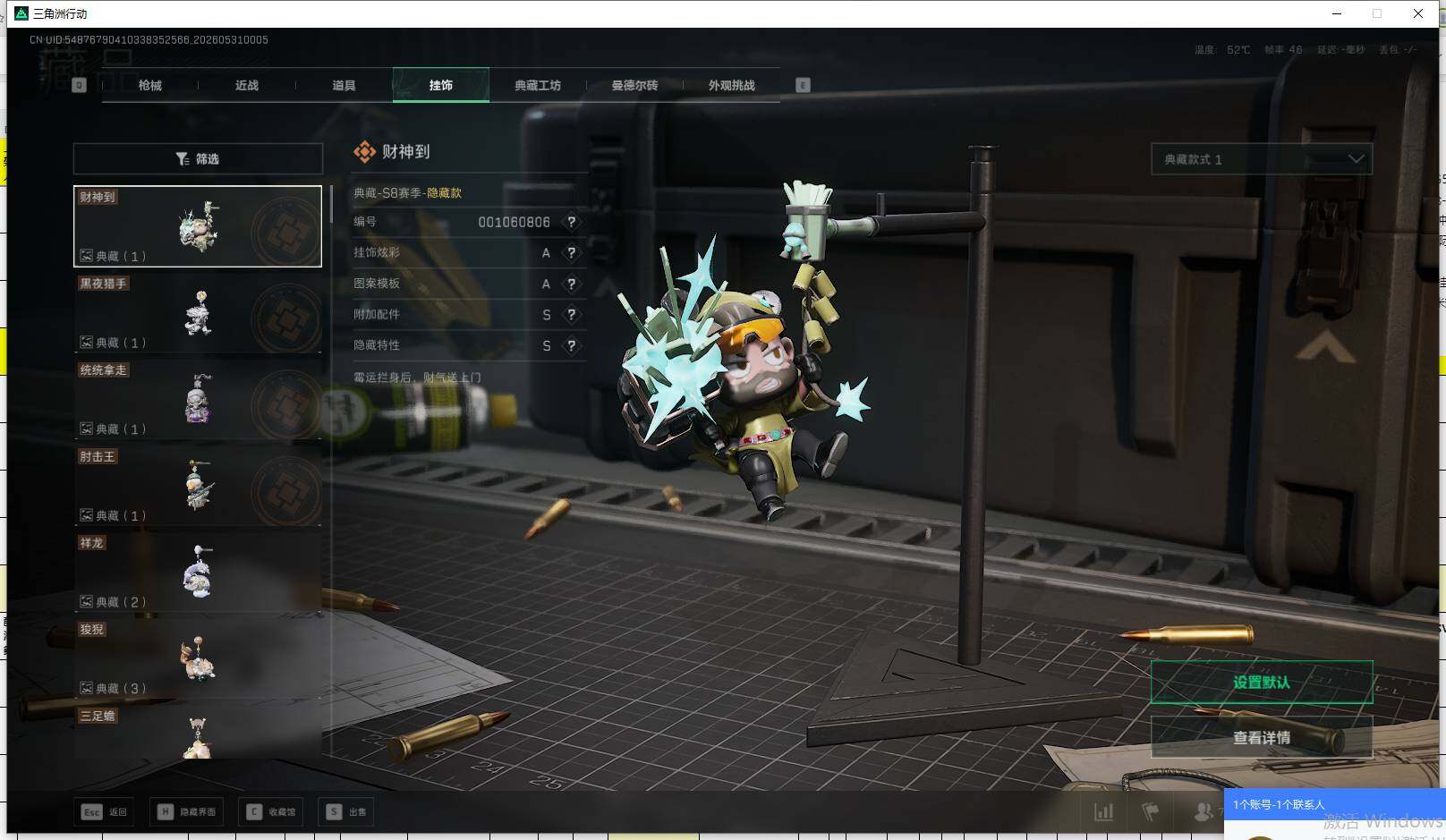
Task: Open the 附加配件 help icon
Action: pos(571,315)
